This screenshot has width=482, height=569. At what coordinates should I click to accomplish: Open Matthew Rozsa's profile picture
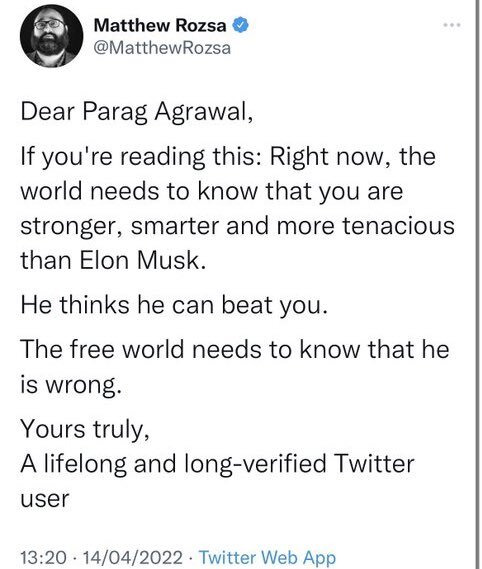pos(51,36)
